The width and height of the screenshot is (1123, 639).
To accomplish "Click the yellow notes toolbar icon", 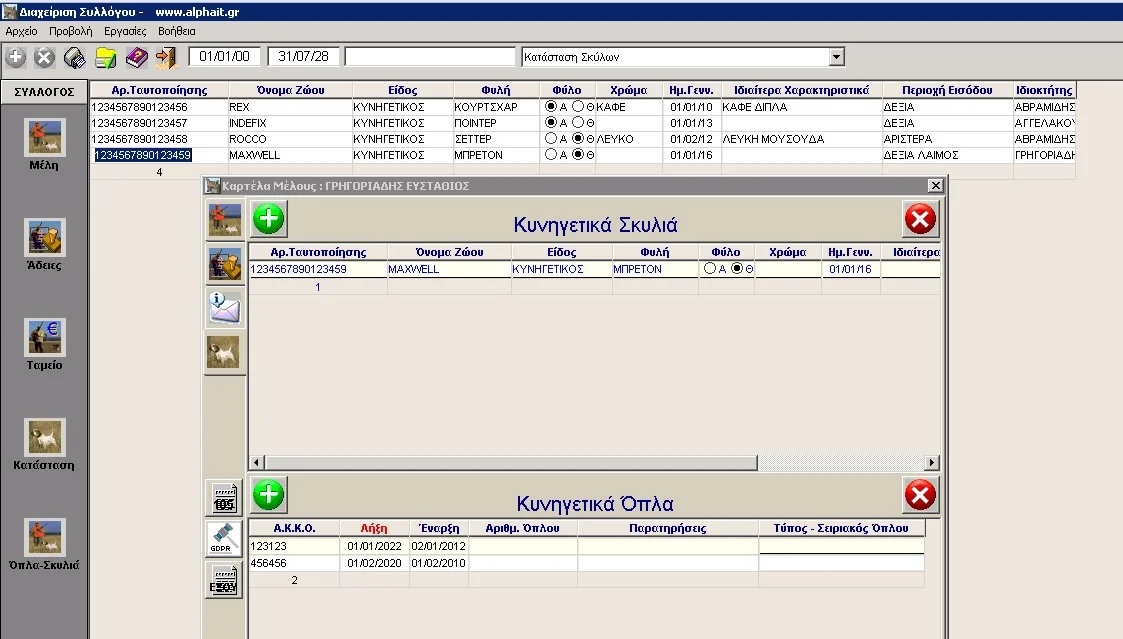I will click(x=106, y=57).
